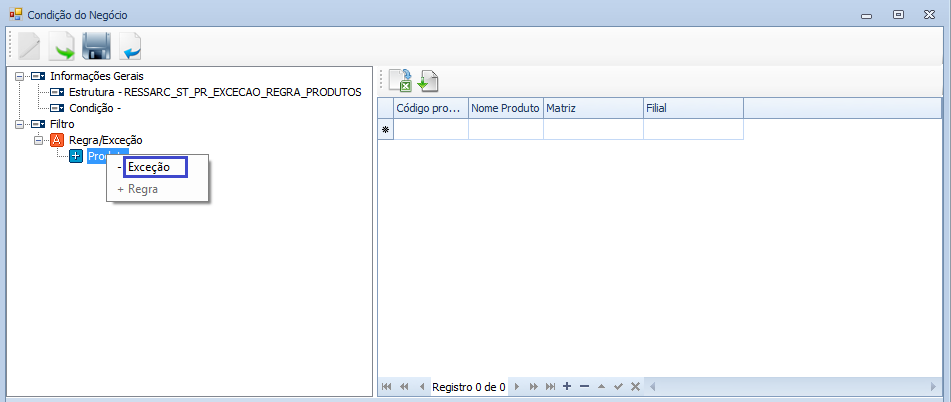Click new row Código produto cell
Viewport: 951px width, 402px height.
(x=431, y=129)
